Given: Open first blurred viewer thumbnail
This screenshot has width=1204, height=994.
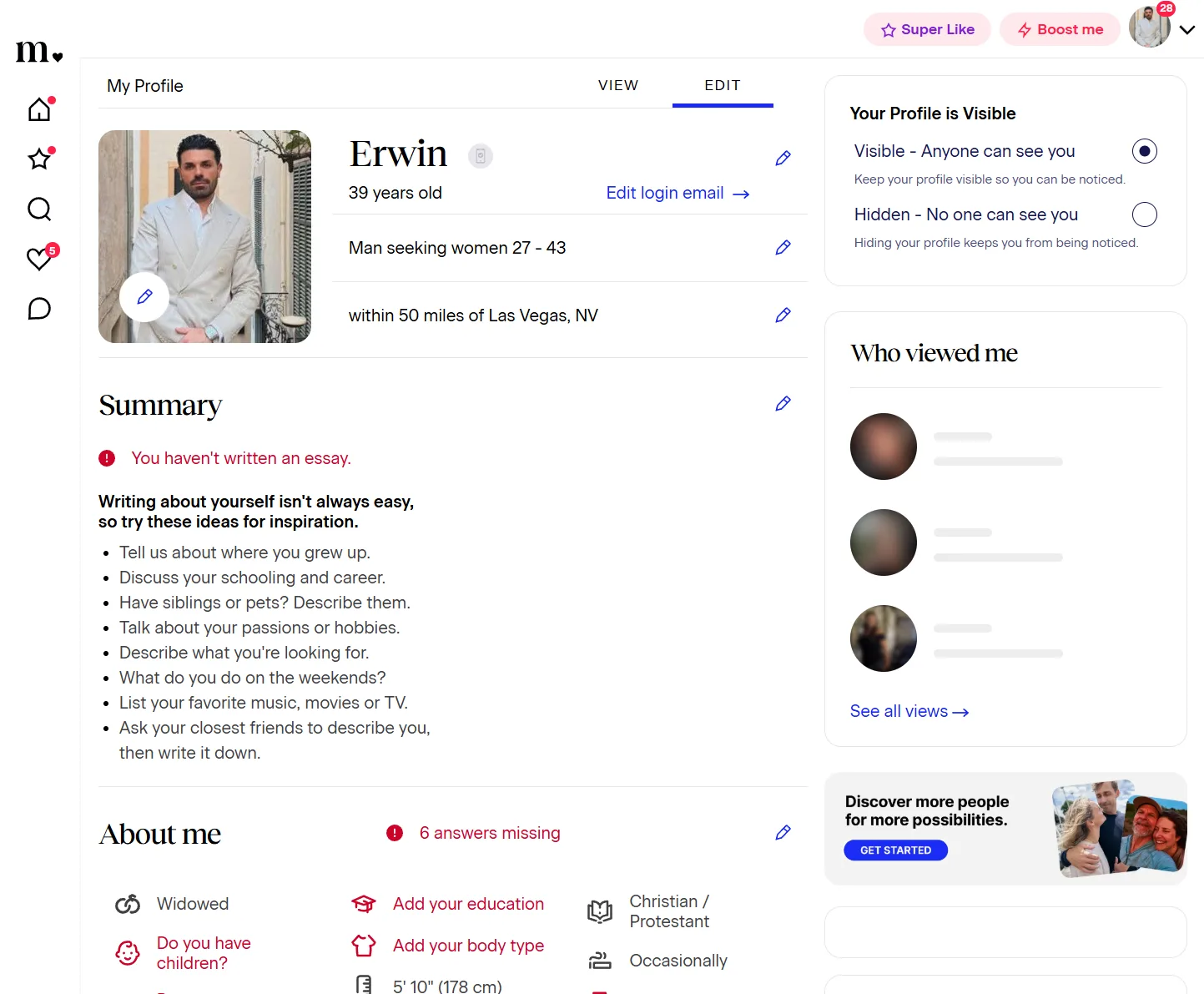Looking at the screenshot, I should click(x=884, y=447).
